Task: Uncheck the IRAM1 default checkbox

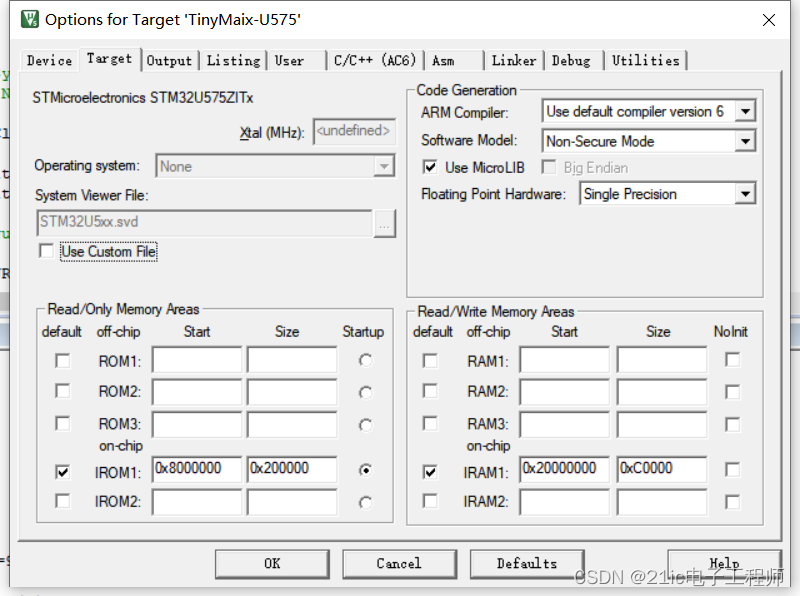Action: point(430,472)
